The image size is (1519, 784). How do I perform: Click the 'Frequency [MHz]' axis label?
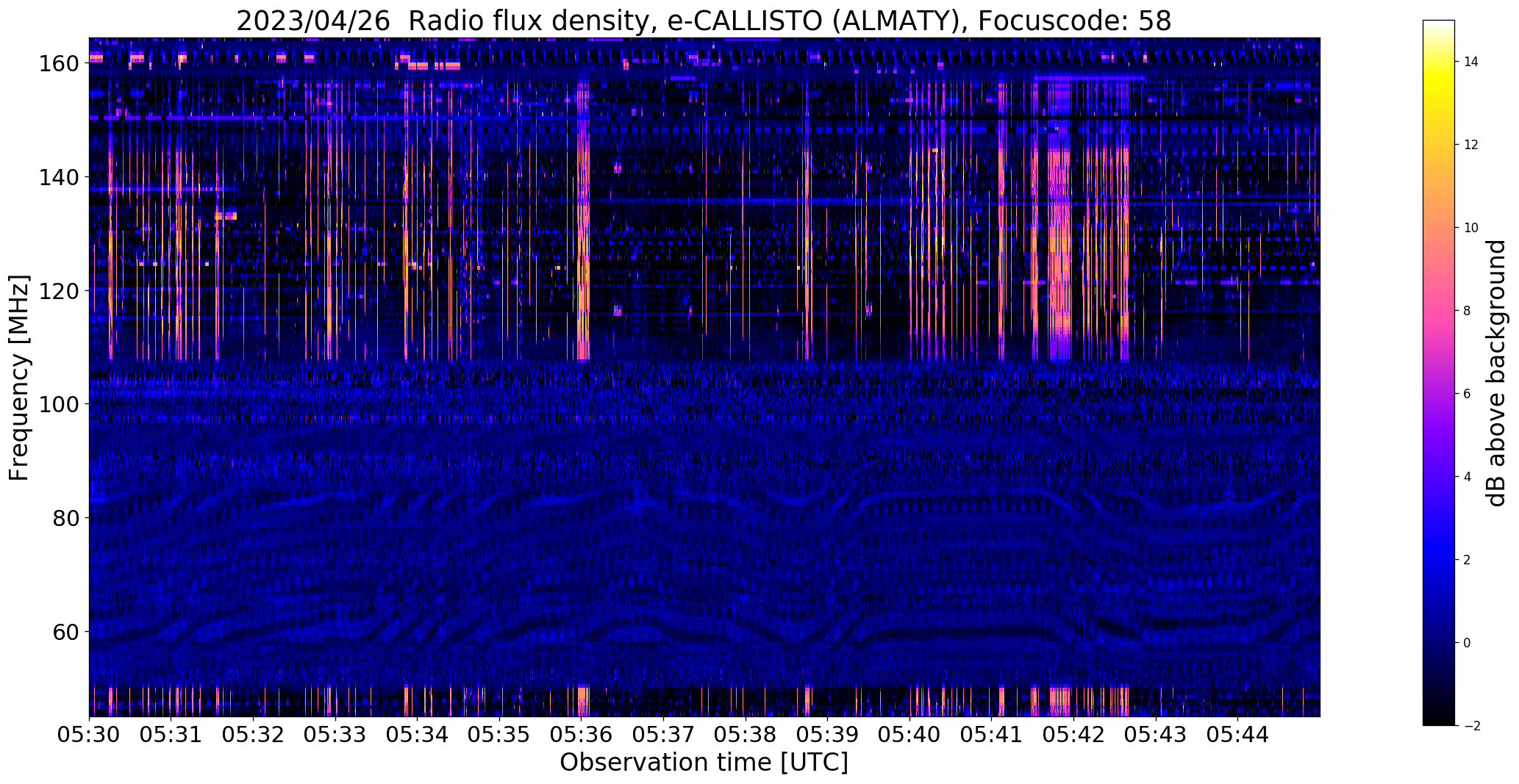19,378
